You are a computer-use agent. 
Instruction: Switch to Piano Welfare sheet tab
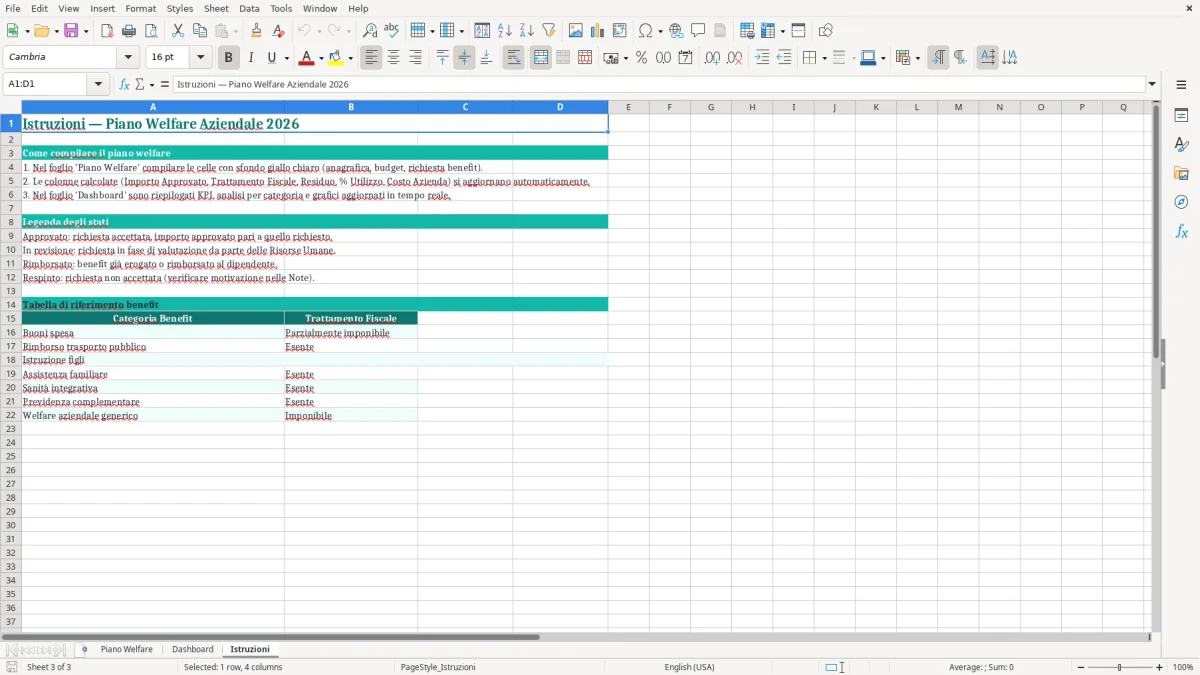(127, 650)
